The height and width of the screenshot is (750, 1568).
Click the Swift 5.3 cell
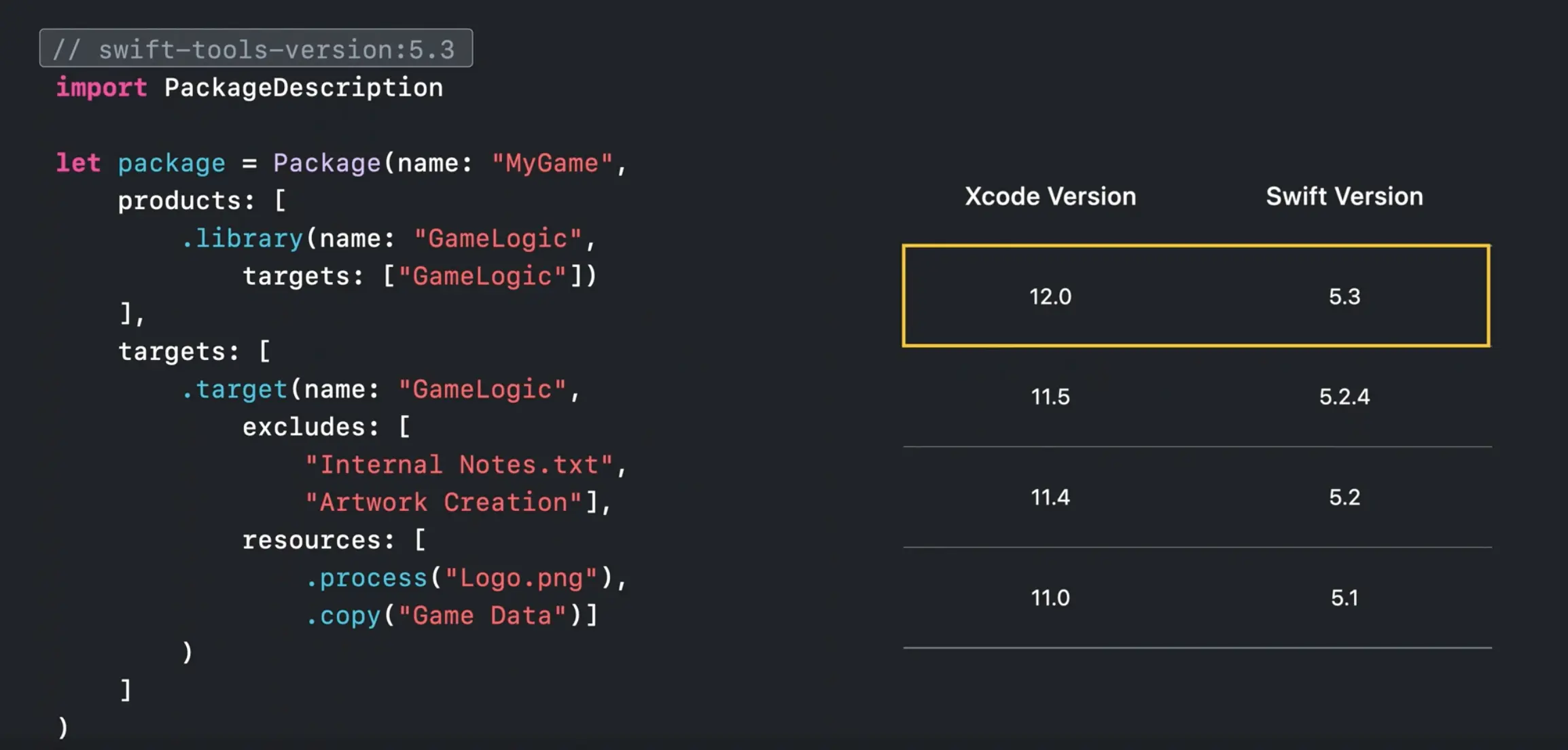[1344, 296]
